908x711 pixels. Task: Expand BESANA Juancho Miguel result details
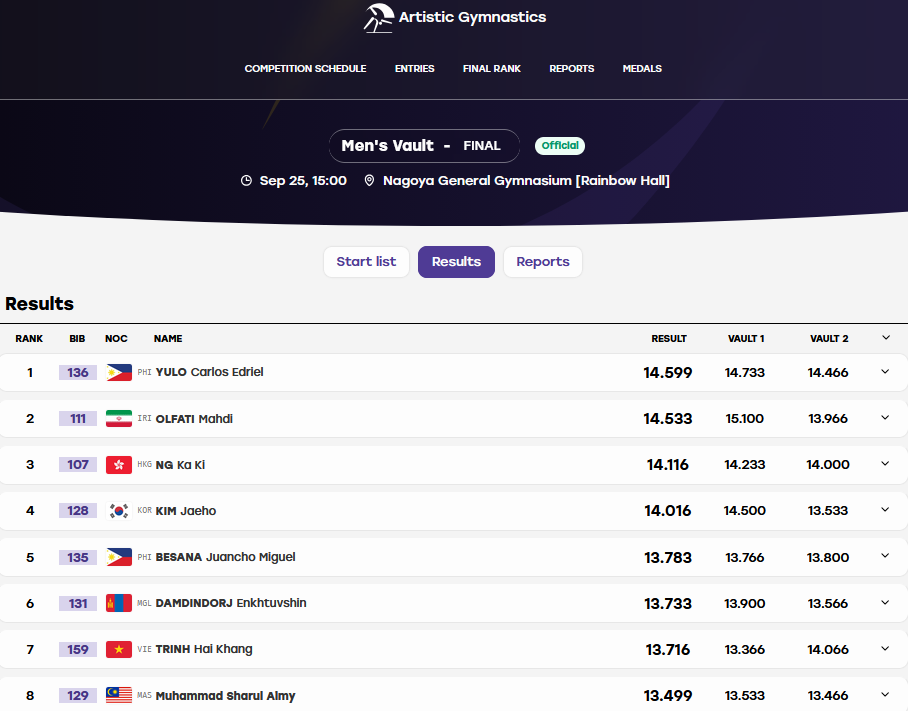(885, 556)
